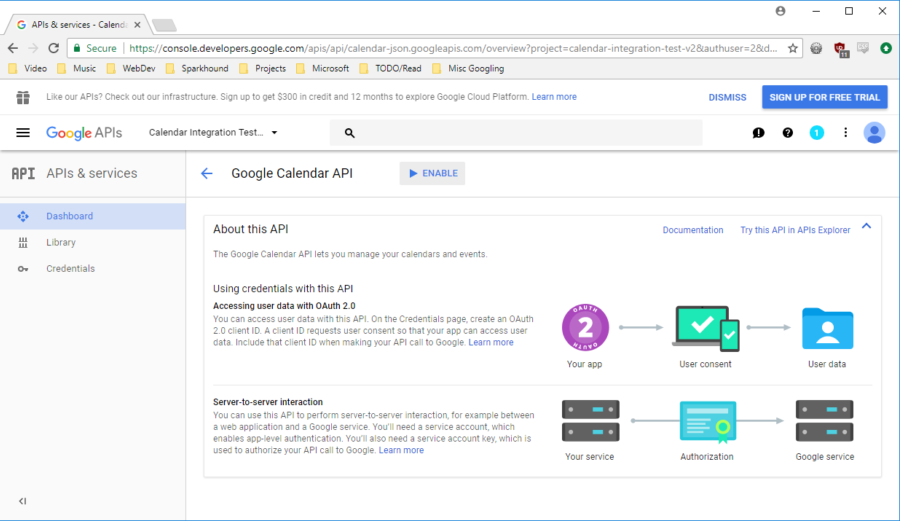Click the About this API heading

point(251,229)
